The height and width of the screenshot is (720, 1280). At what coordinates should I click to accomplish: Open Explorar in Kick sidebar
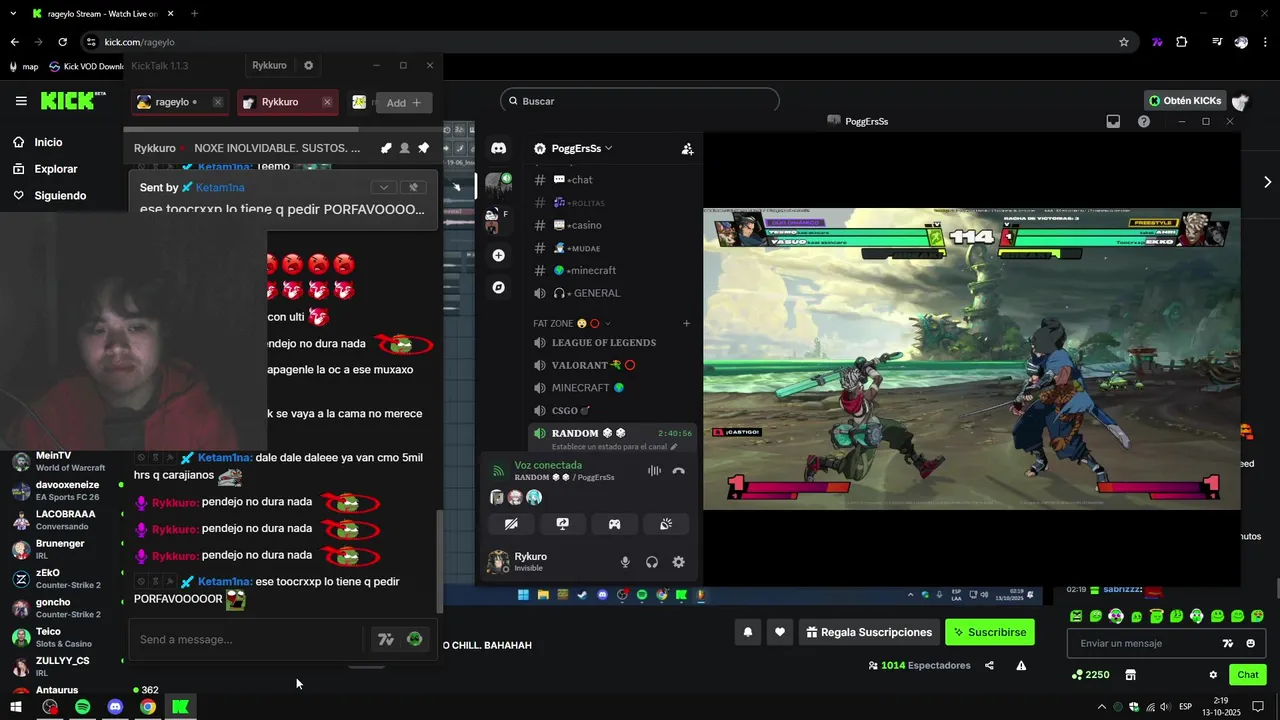56,169
